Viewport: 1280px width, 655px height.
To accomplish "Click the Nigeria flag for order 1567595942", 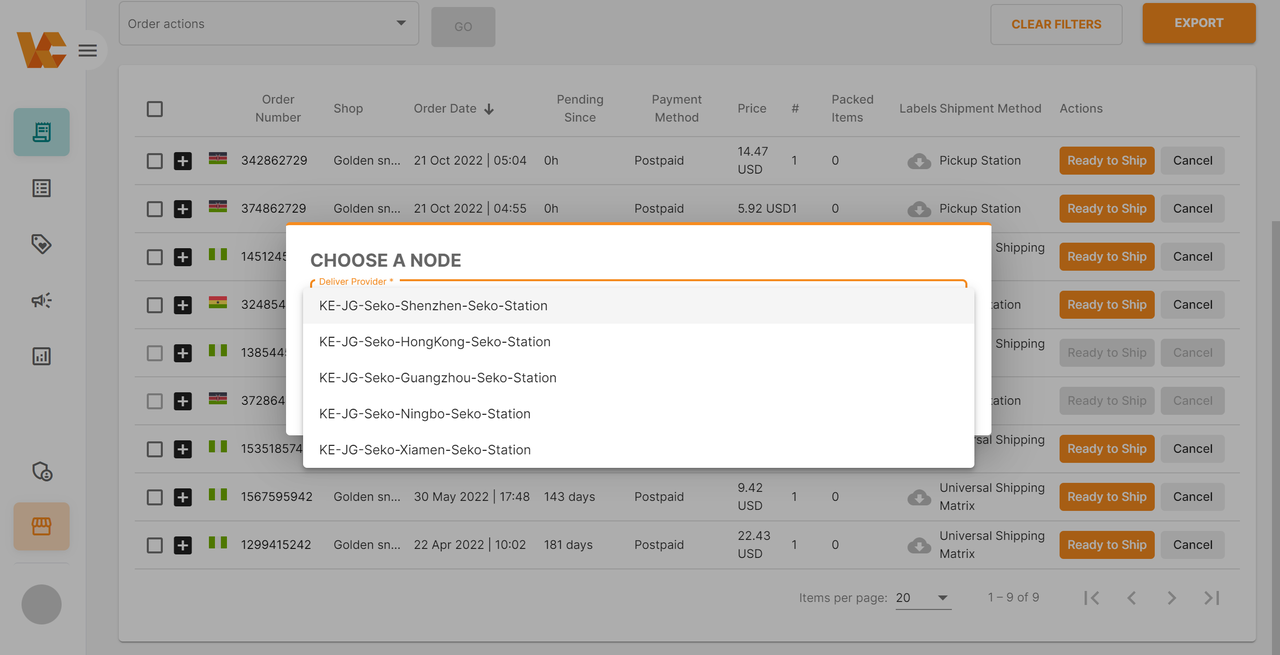I will point(217,494).
